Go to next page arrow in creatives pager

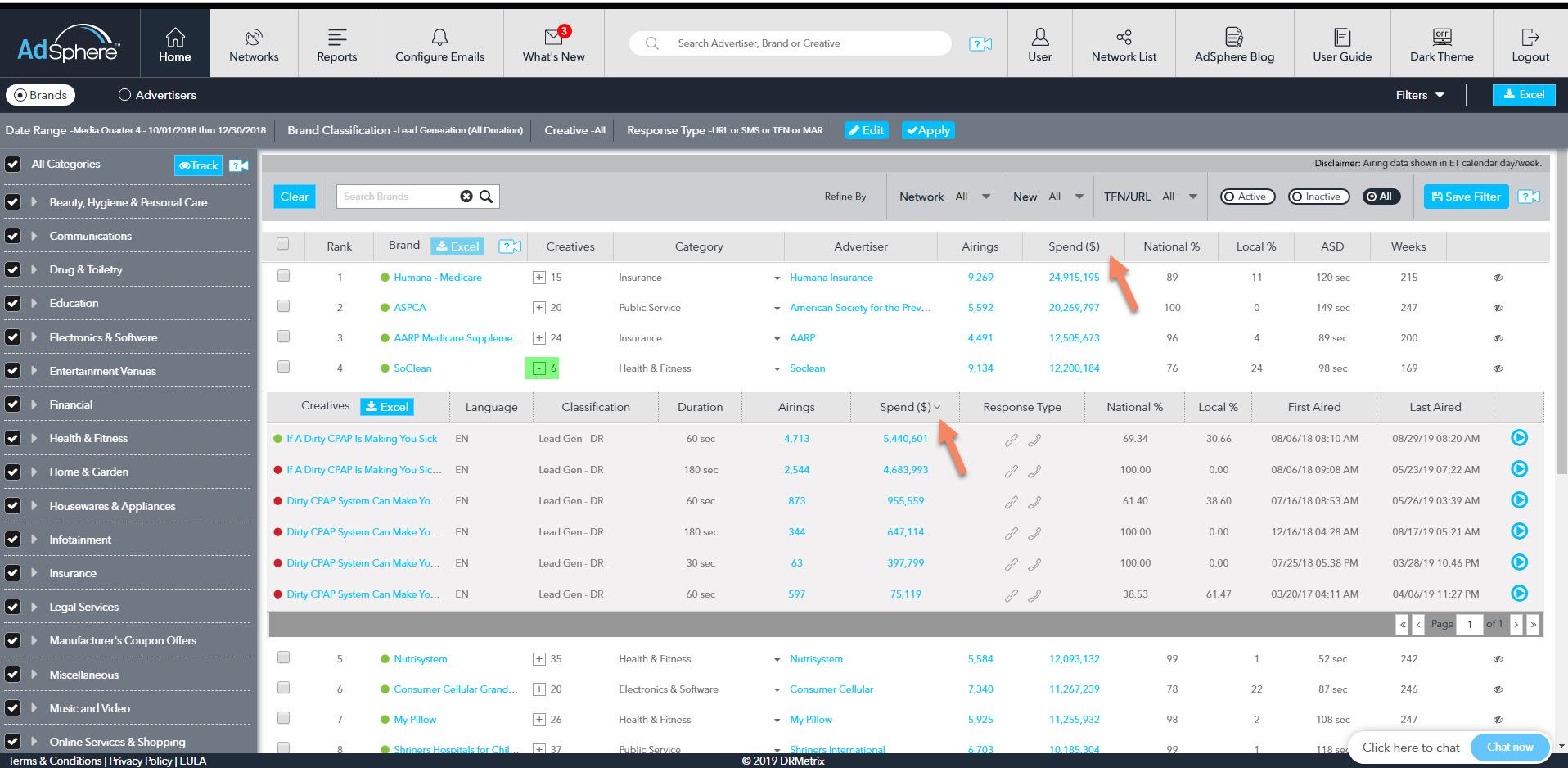pos(1516,624)
